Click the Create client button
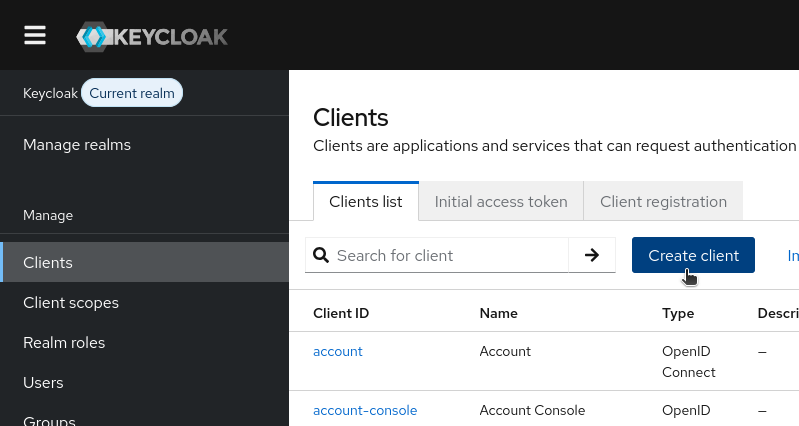The width and height of the screenshot is (799, 426). coord(693,255)
